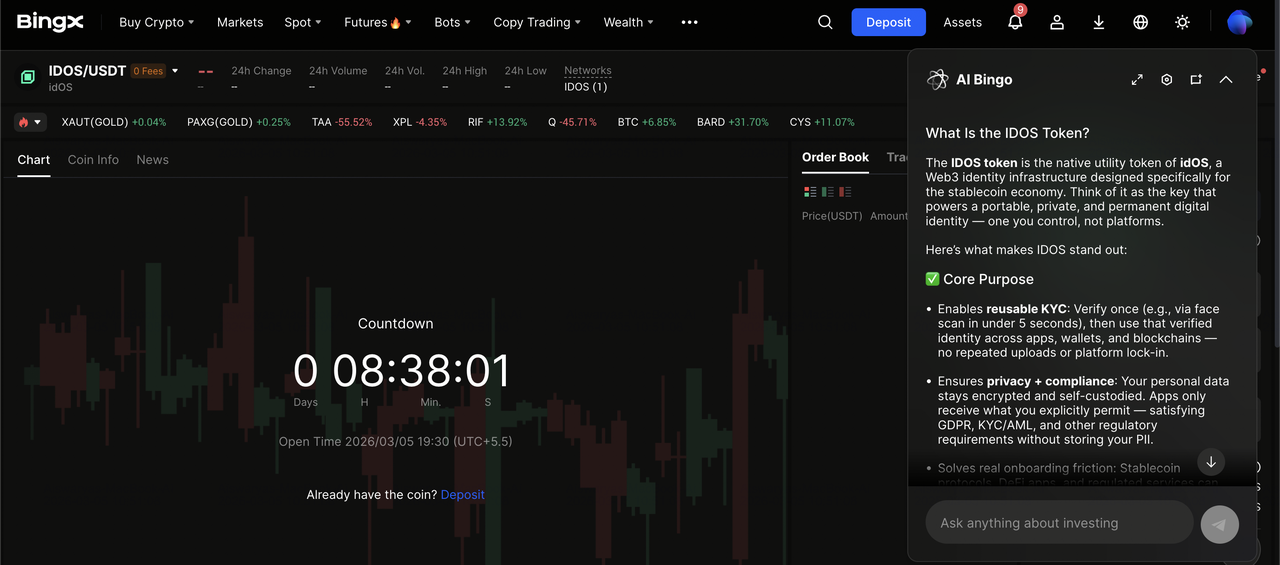Open the notifications bell icon
The width and height of the screenshot is (1280, 565).
[x=1015, y=22]
